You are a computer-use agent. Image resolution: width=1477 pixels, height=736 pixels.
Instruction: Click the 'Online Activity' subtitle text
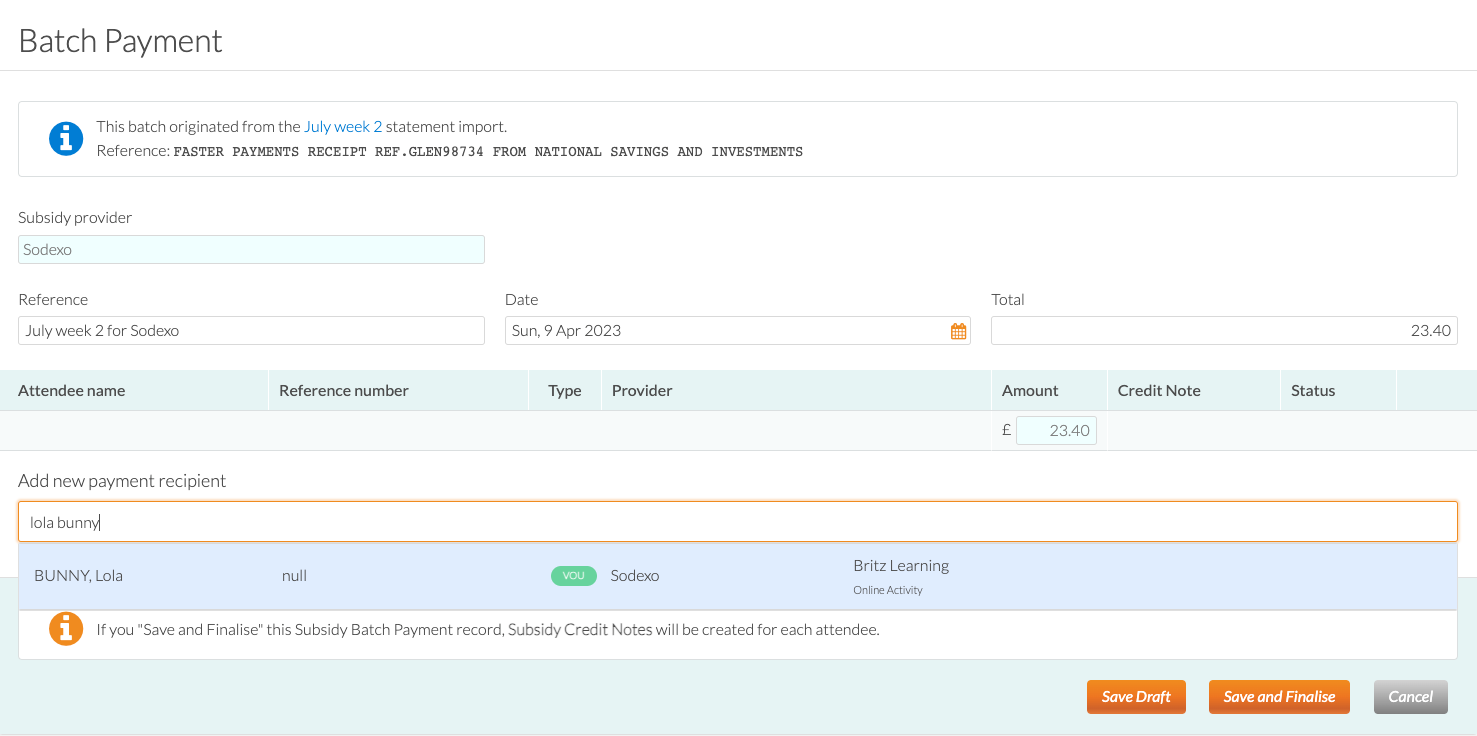888,590
